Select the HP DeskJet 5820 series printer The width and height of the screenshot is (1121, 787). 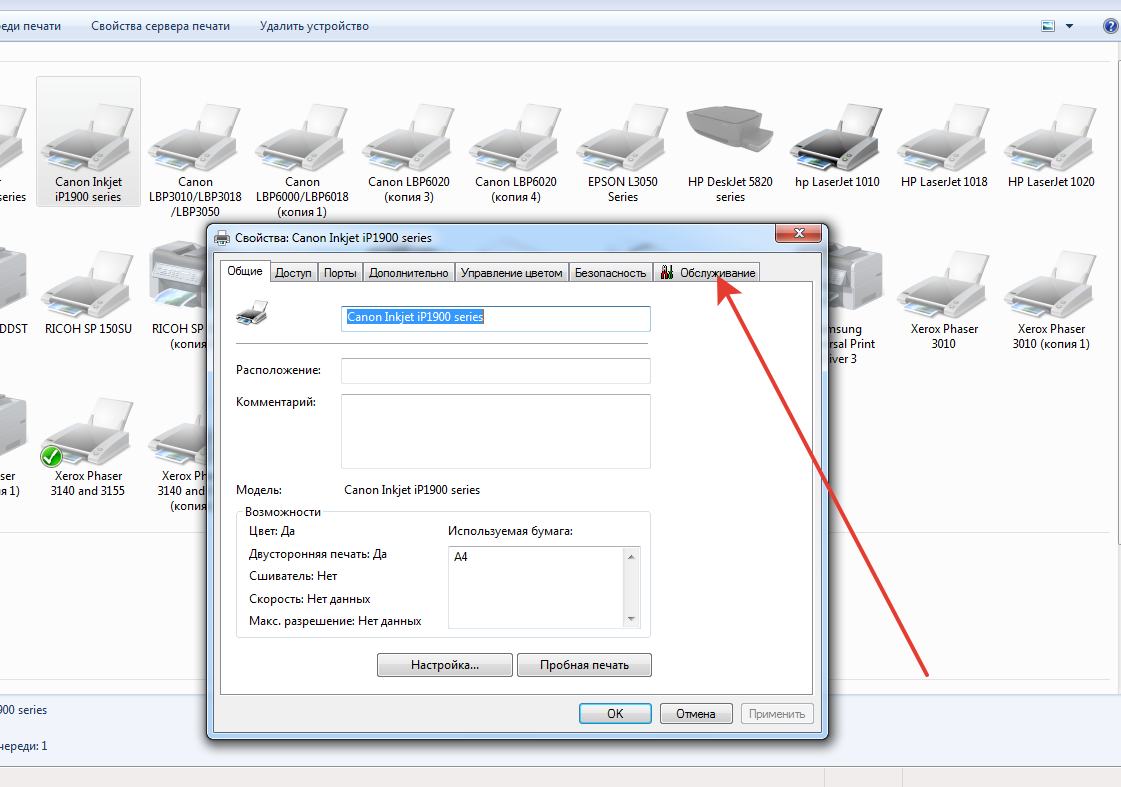[x=730, y=152]
